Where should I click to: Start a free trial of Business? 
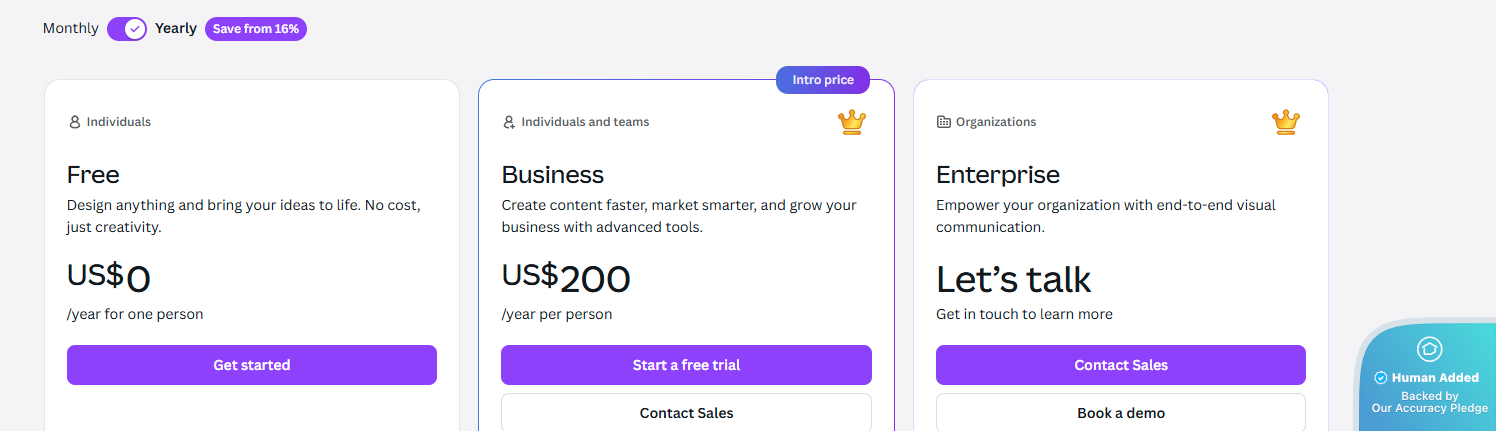(x=686, y=365)
